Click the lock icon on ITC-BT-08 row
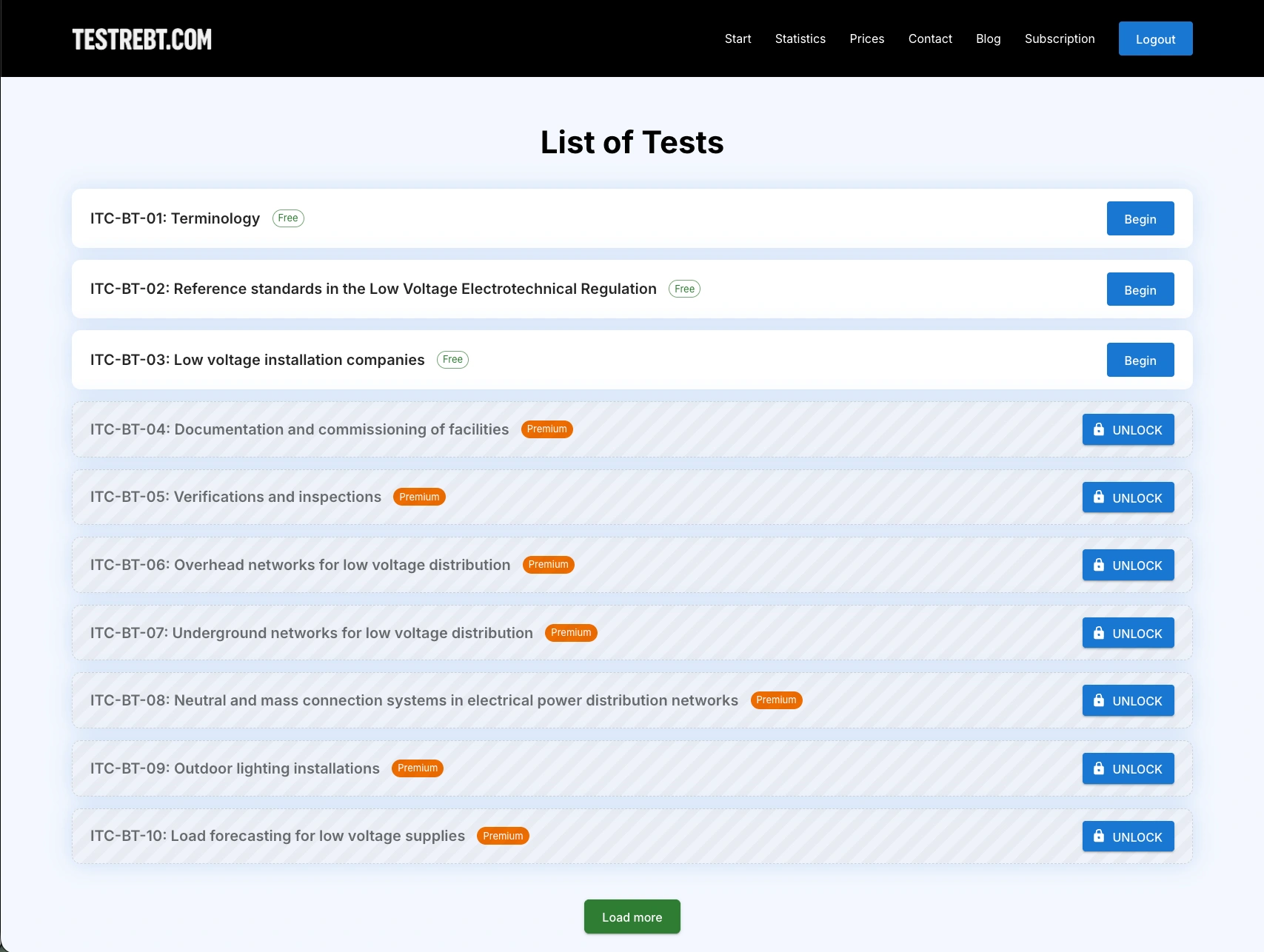This screenshot has width=1264, height=952. click(x=1098, y=700)
